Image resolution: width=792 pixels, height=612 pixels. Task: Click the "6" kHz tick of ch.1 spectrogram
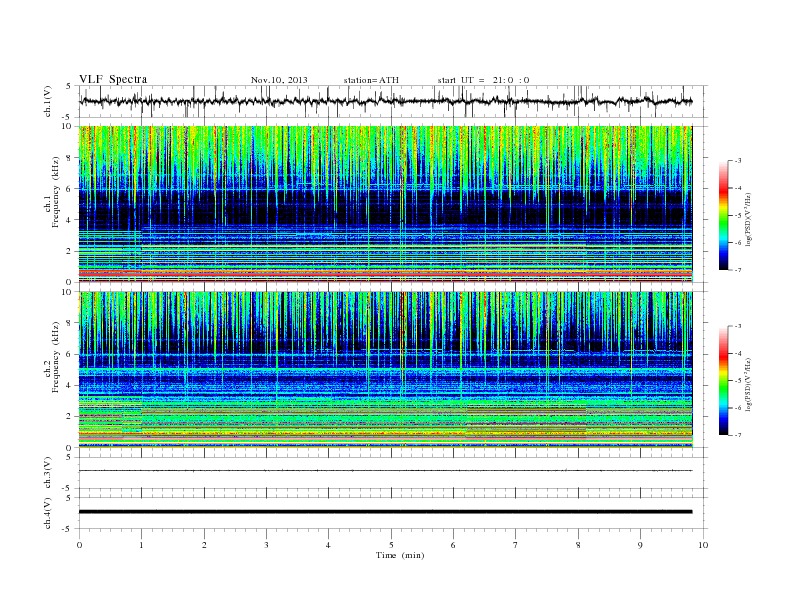tap(69, 189)
